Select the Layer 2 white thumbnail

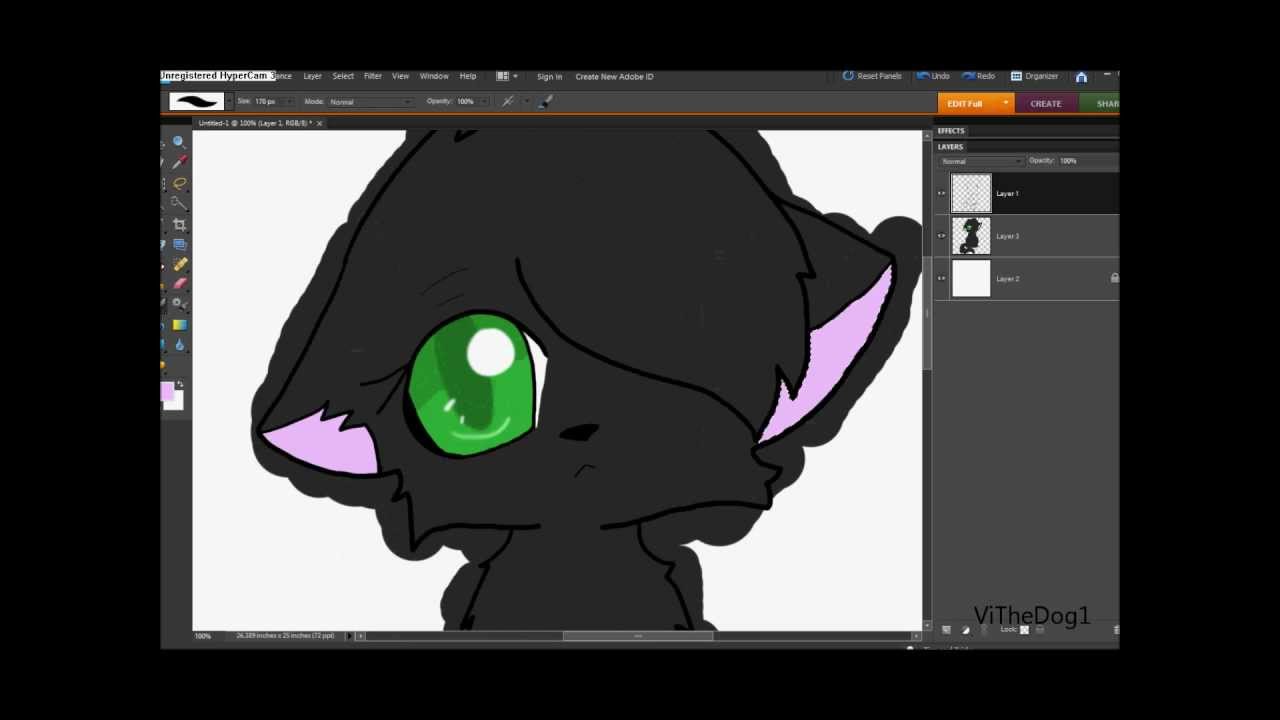(970, 278)
